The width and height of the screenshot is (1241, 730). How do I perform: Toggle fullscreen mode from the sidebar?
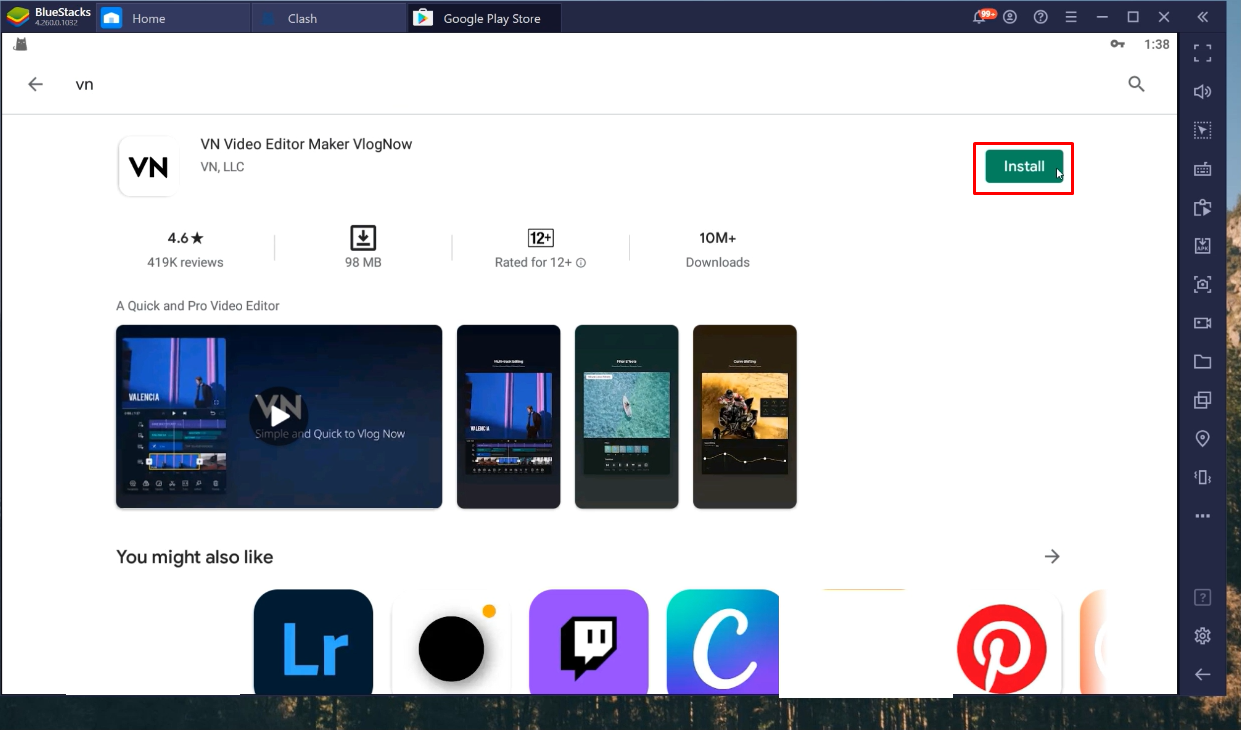pyautogui.click(x=1202, y=53)
